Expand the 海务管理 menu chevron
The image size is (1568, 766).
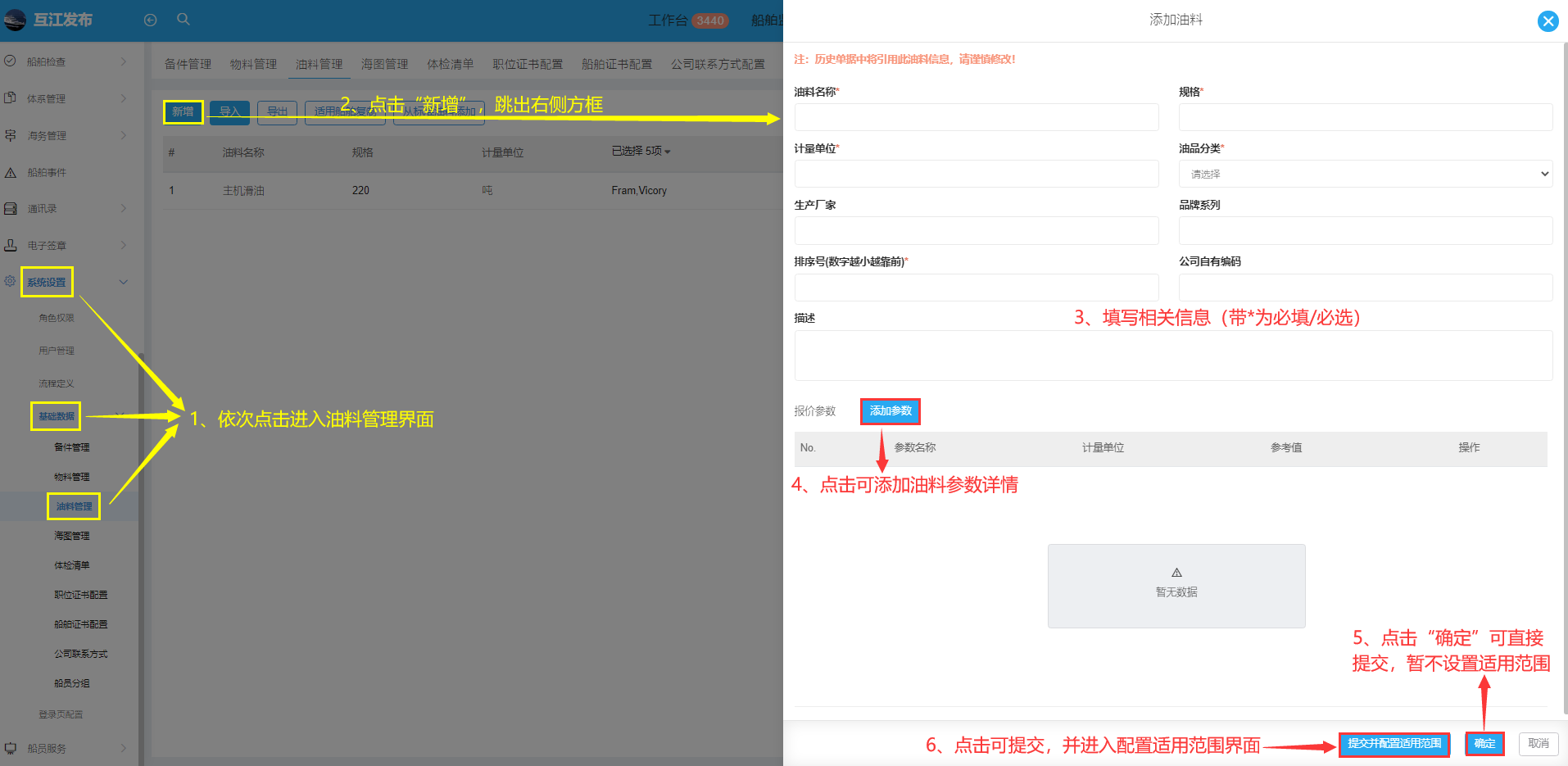point(124,135)
